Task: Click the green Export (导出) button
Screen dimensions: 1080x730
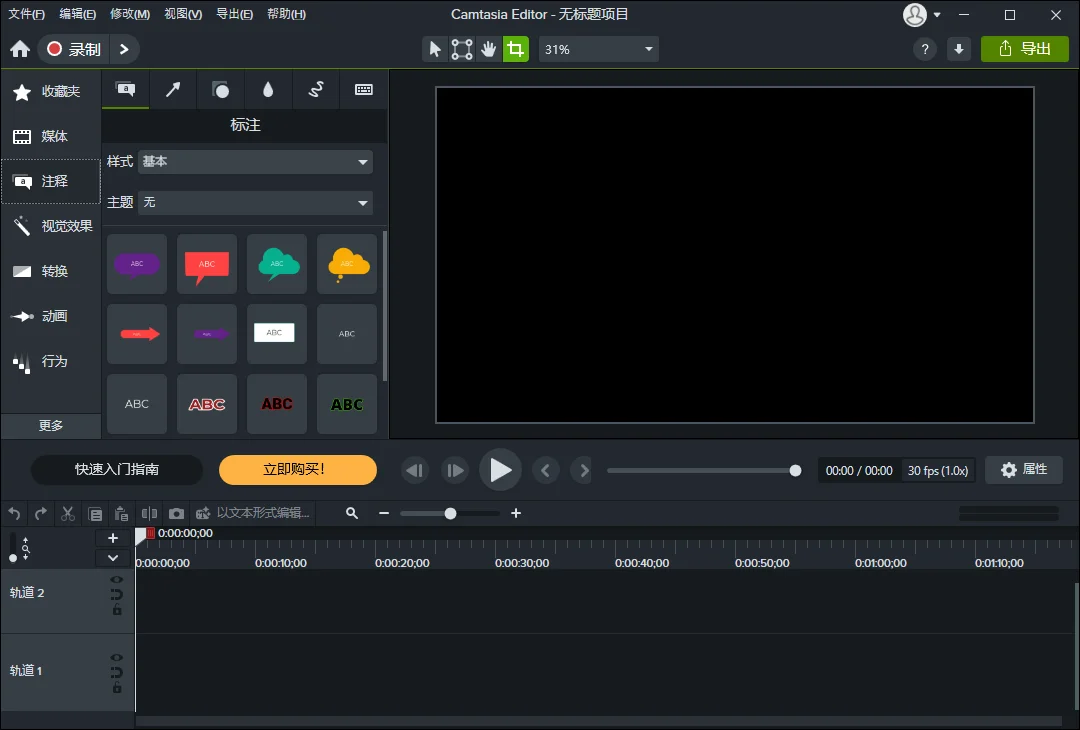Action: 1024,49
